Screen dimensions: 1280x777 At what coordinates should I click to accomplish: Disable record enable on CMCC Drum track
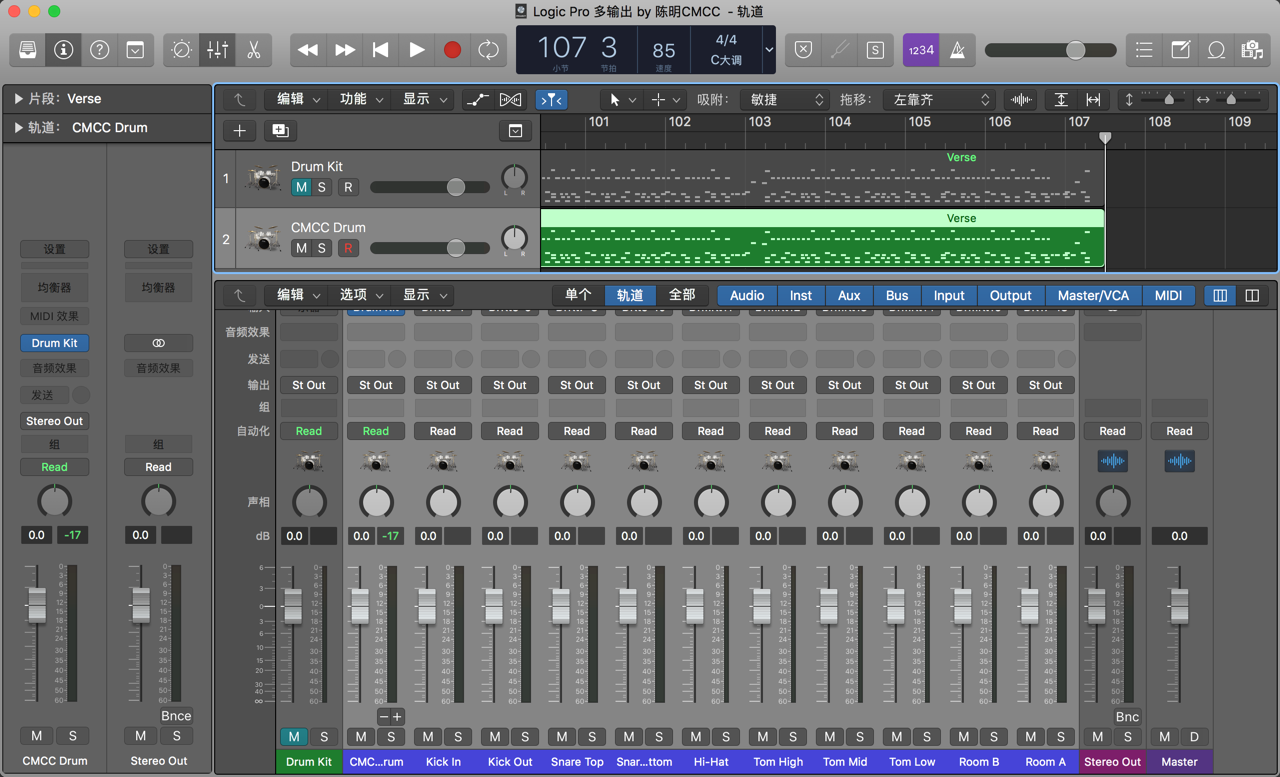tap(348, 247)
